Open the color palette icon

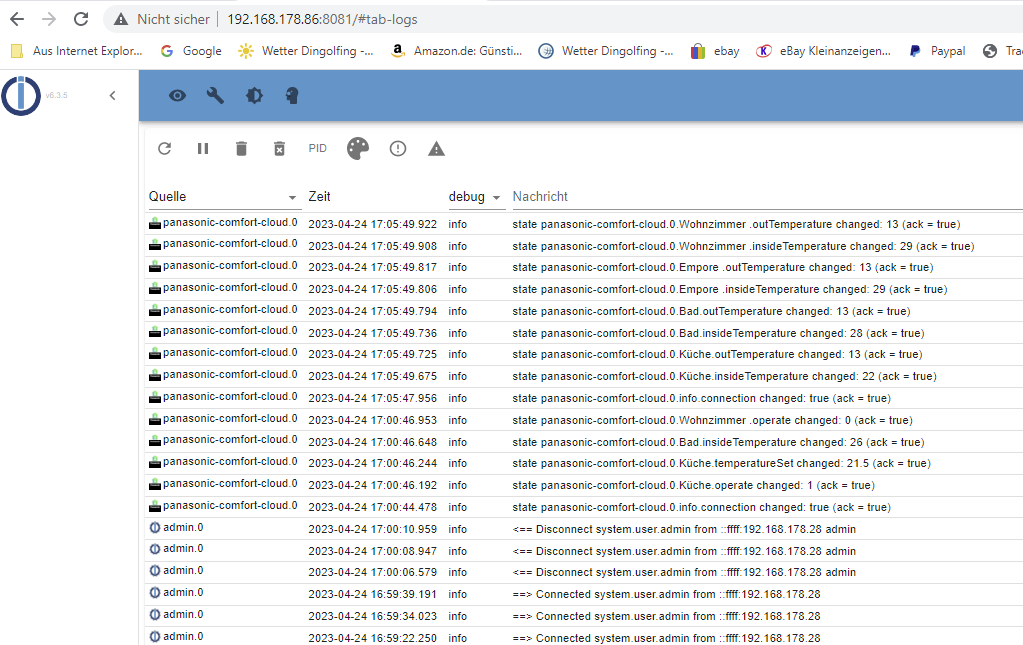pos(358,149)
